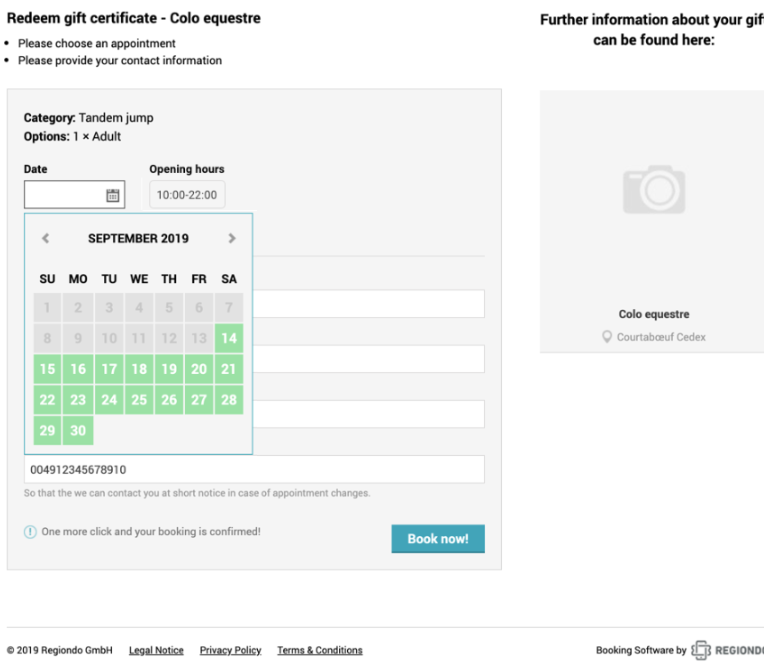Open the Terms & Conditions link

click(320, 650)
